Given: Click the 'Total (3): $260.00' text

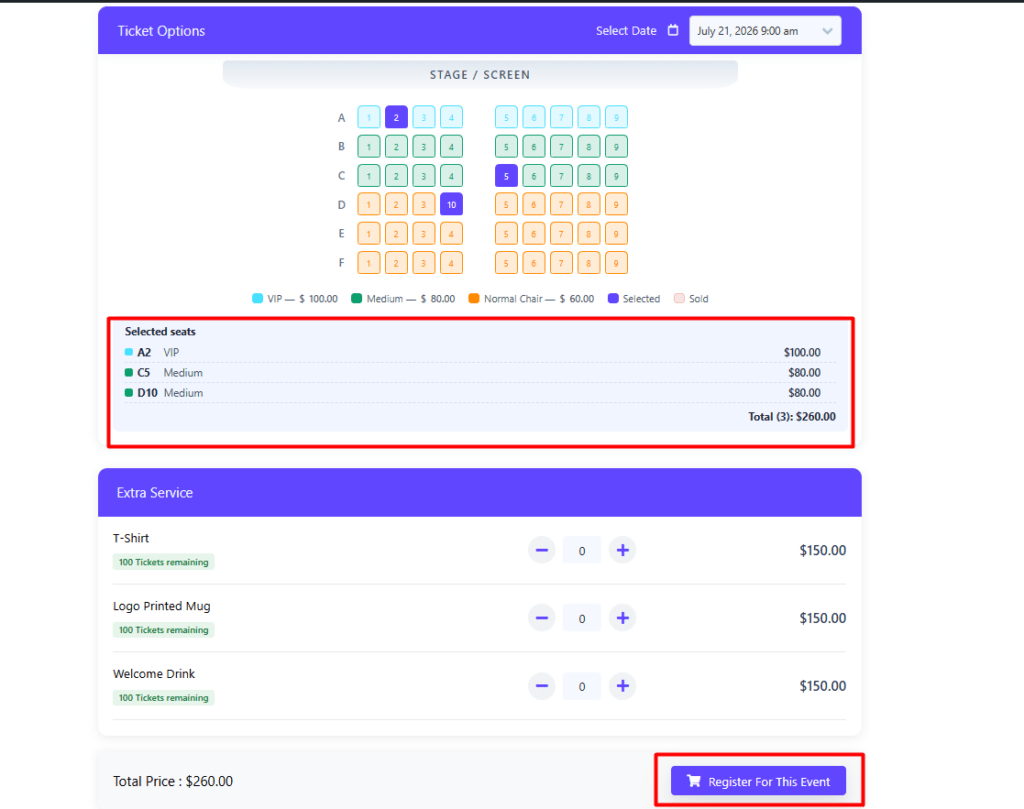Looking at the screenshot, I should click(x=792, y=417).
